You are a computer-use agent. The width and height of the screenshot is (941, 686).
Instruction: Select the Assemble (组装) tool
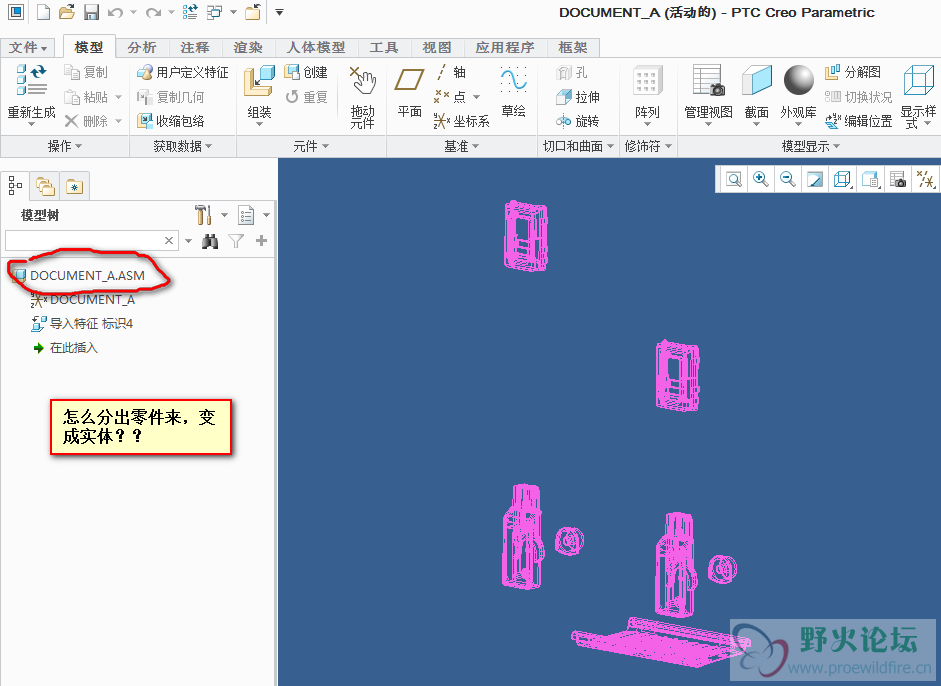[259, 96]
